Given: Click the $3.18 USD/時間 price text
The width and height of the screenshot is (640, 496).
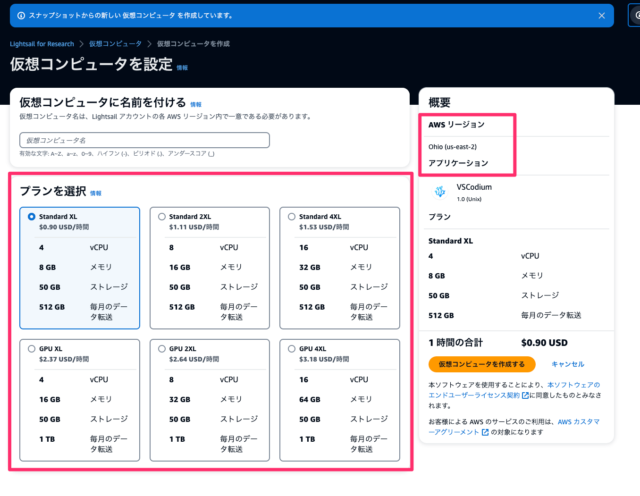Looking at the screenshot, I should tap(324, 359).
